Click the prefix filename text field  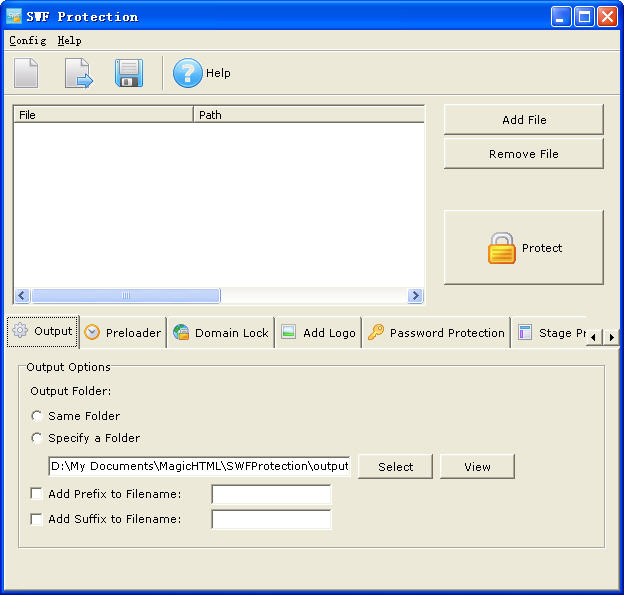(271, 494)
